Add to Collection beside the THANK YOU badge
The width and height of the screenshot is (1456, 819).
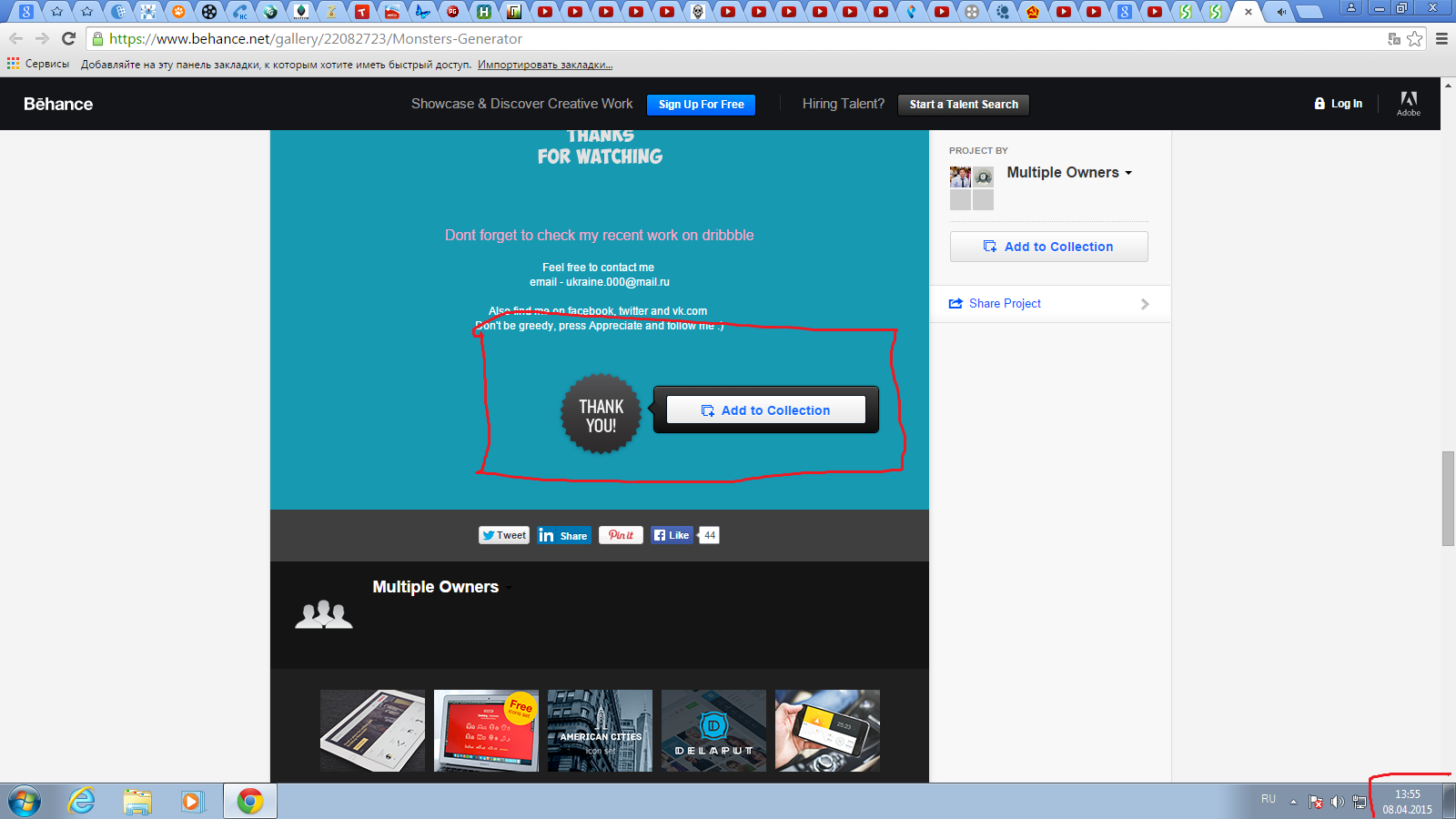(765, 410)
